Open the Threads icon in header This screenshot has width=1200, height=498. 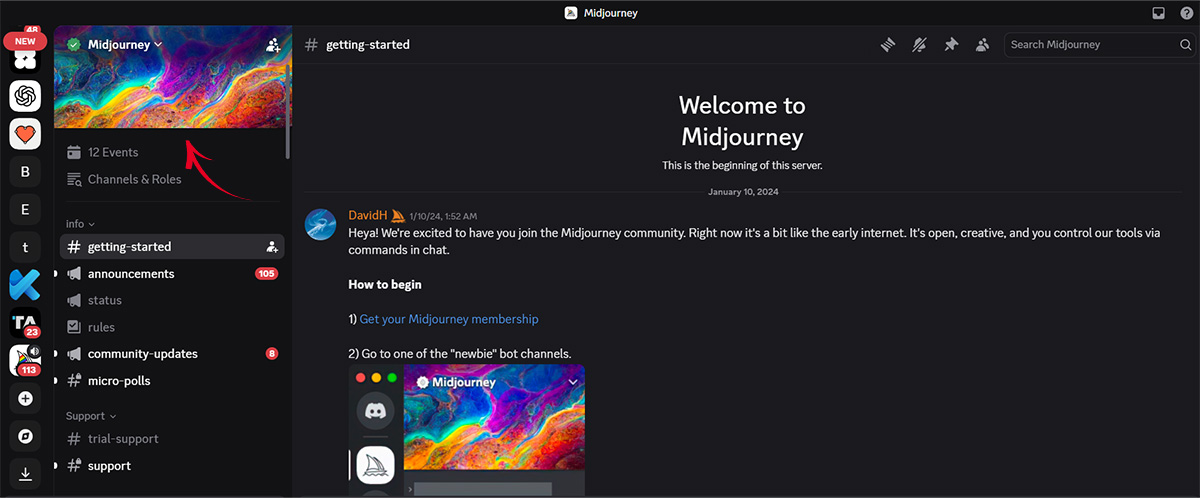(886, 44)
